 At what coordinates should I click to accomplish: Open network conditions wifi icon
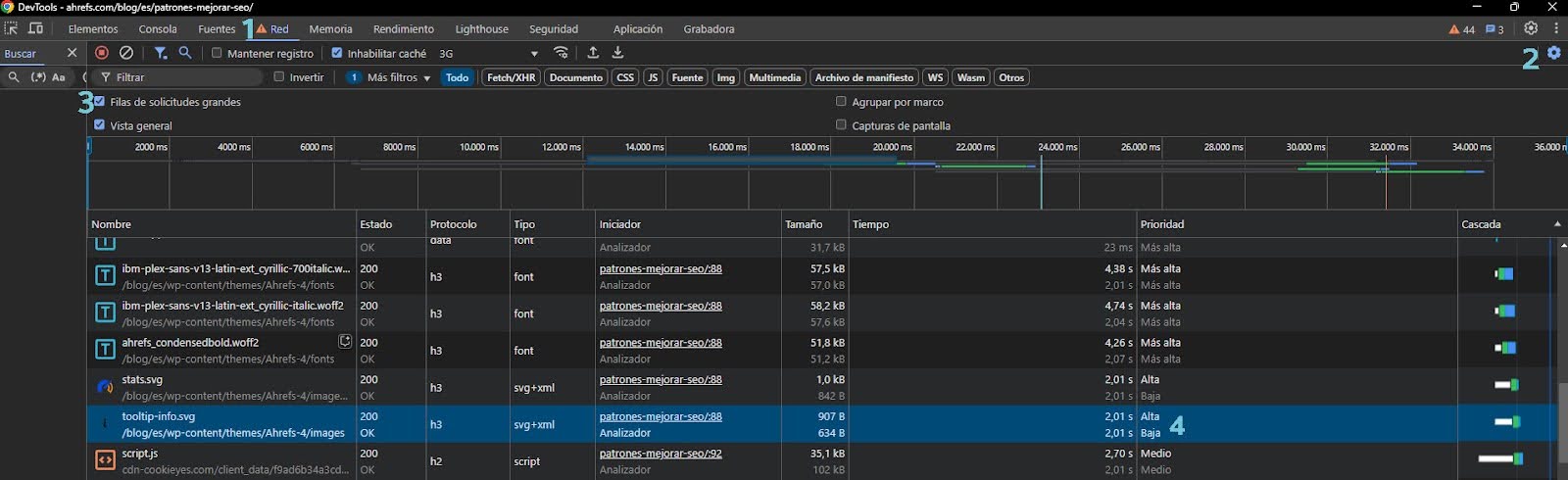coord(561,53)
